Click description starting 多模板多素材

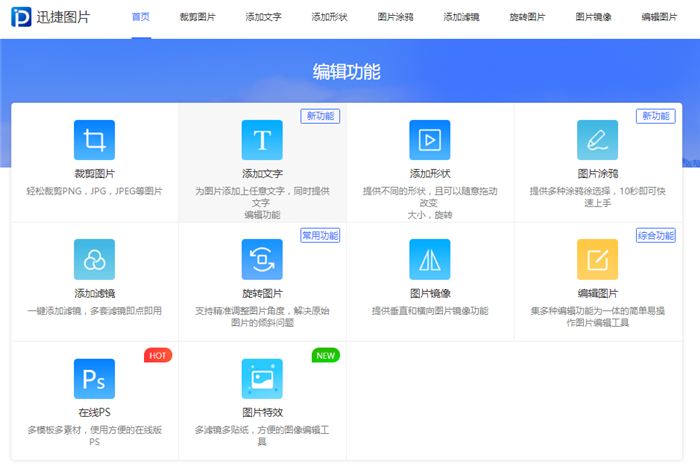click(x=94, y=436)
